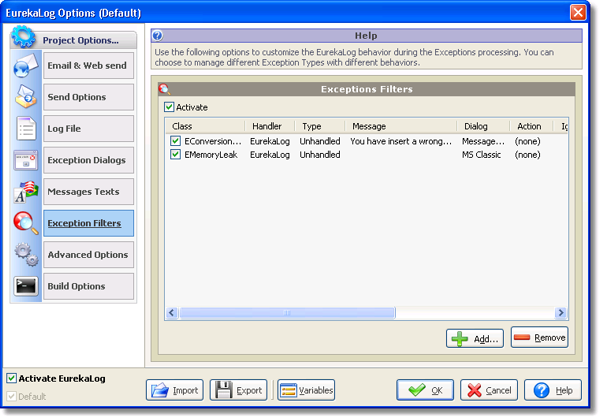Viewport: 600px width, 418px height.
Task: Click the Log File document icon
Action: (x=26, y=128)
